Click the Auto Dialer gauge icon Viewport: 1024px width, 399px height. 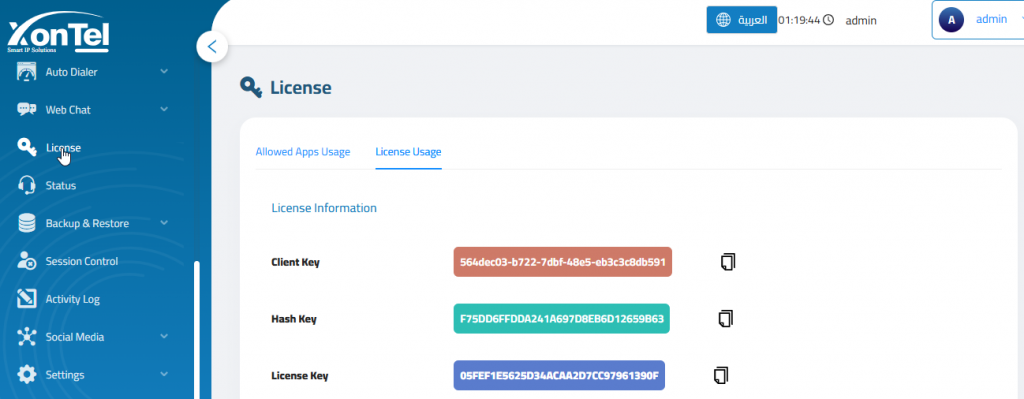tap(26, 72)
